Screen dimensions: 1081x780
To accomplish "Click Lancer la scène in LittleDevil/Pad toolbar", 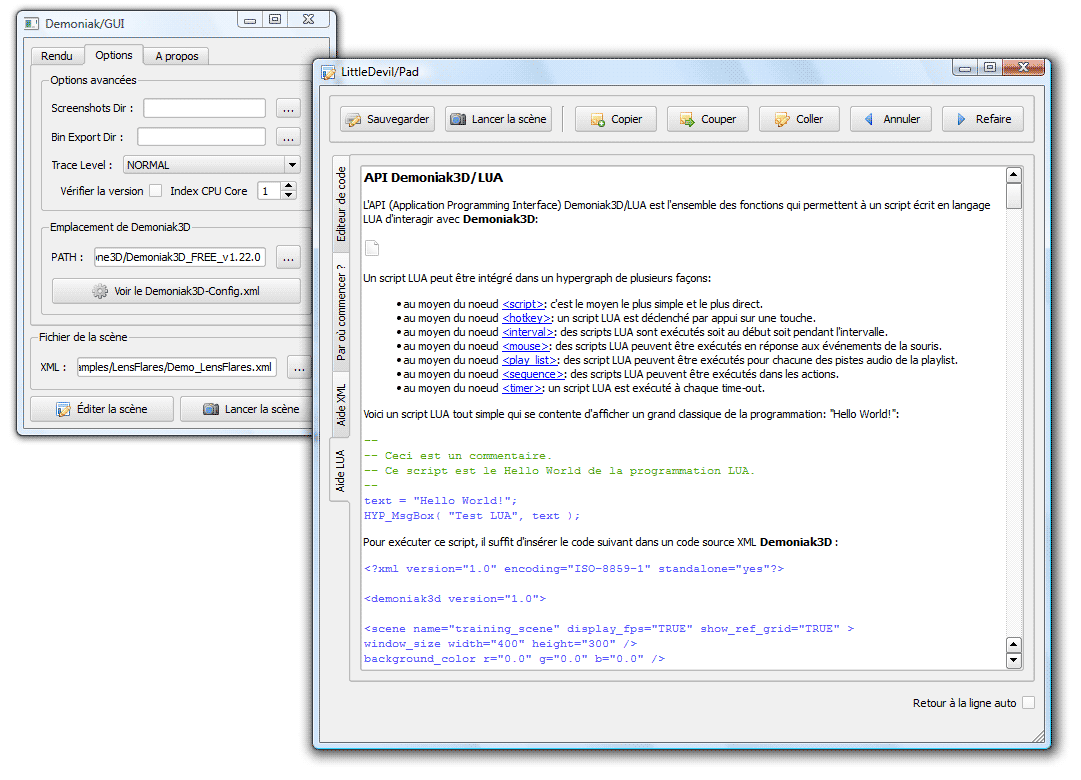I will (498, 119).
